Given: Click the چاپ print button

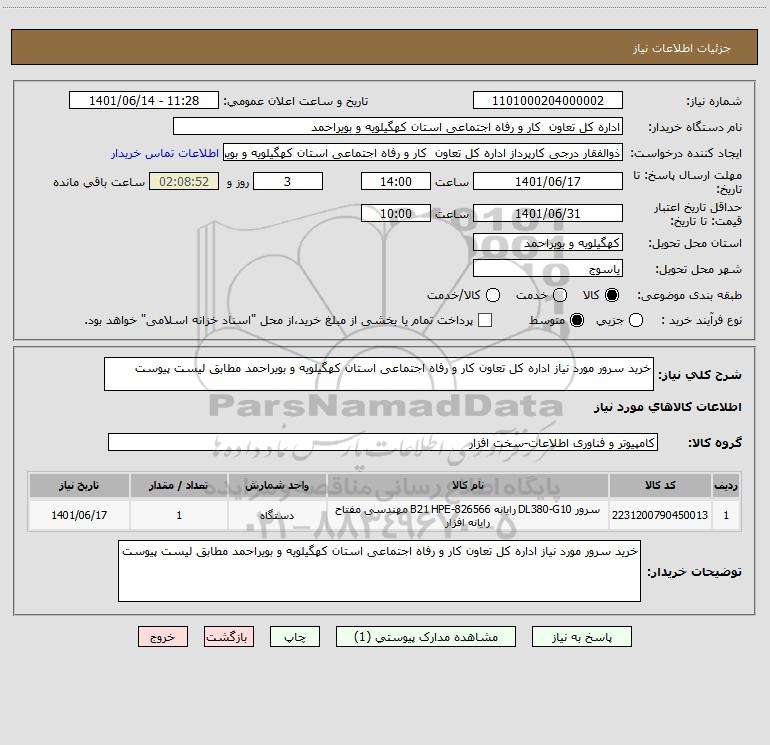Looking at the screenshot, I should [295, 637].
